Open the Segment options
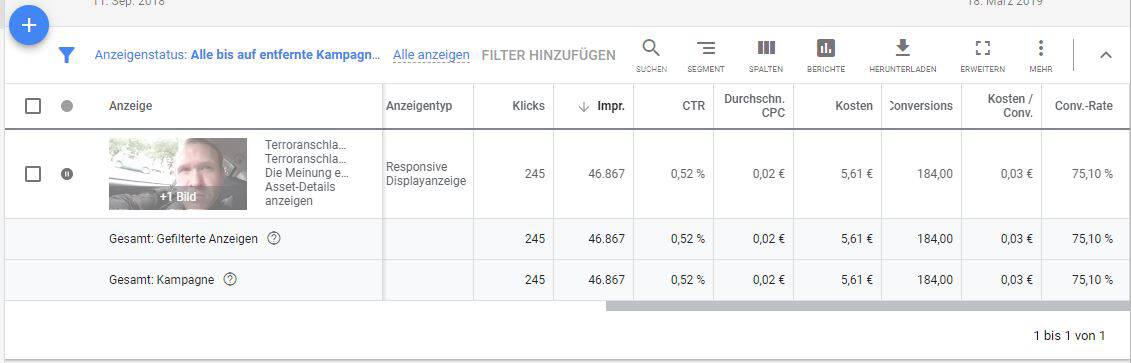 (706, 56)
